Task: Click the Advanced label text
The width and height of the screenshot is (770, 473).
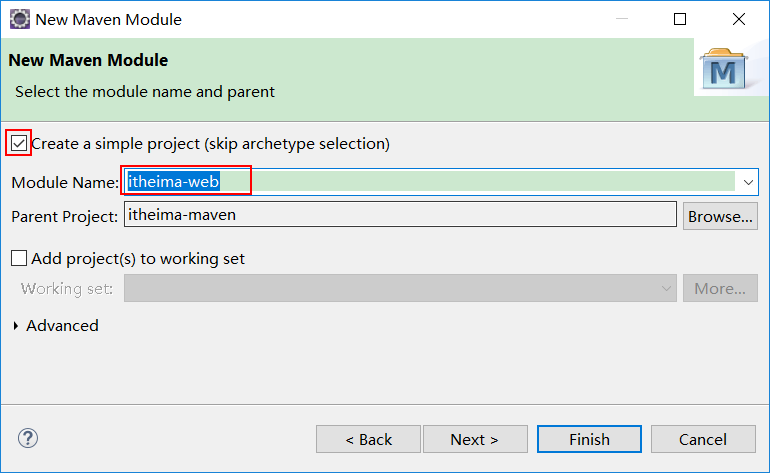Action: (x=62, y=326)
